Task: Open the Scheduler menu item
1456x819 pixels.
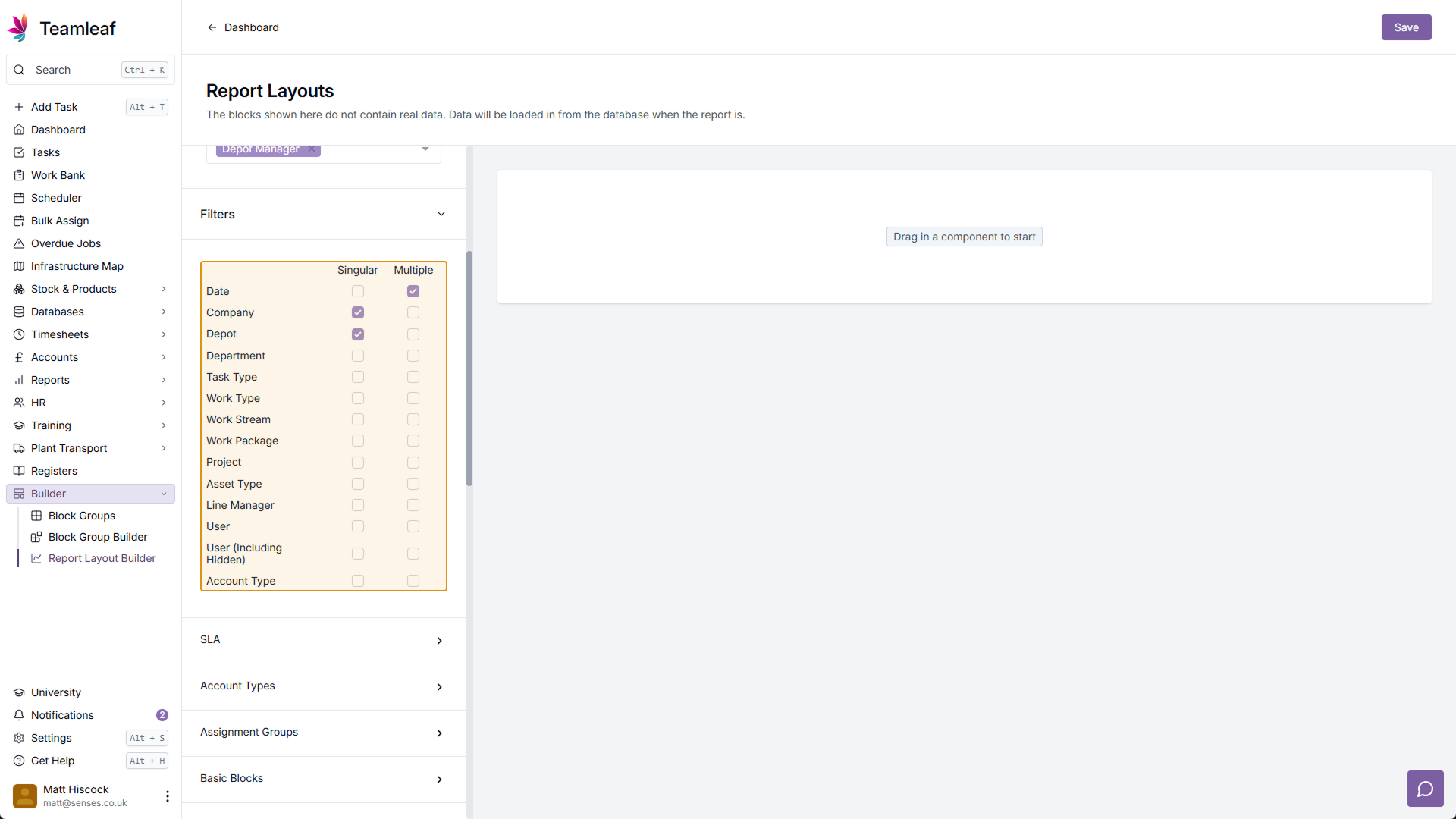Action: point(56,198)
